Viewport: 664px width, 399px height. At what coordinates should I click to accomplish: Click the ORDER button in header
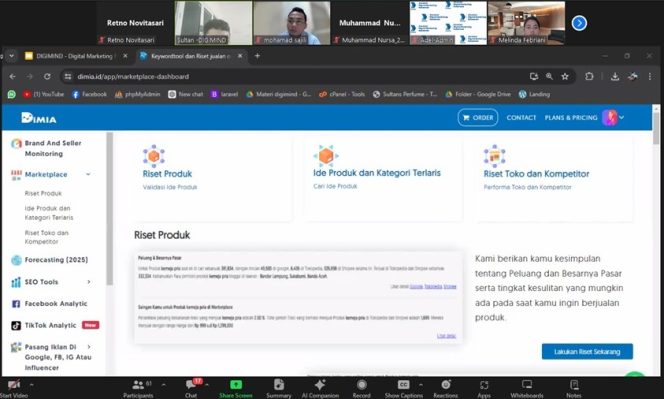(x=478, y=118)
